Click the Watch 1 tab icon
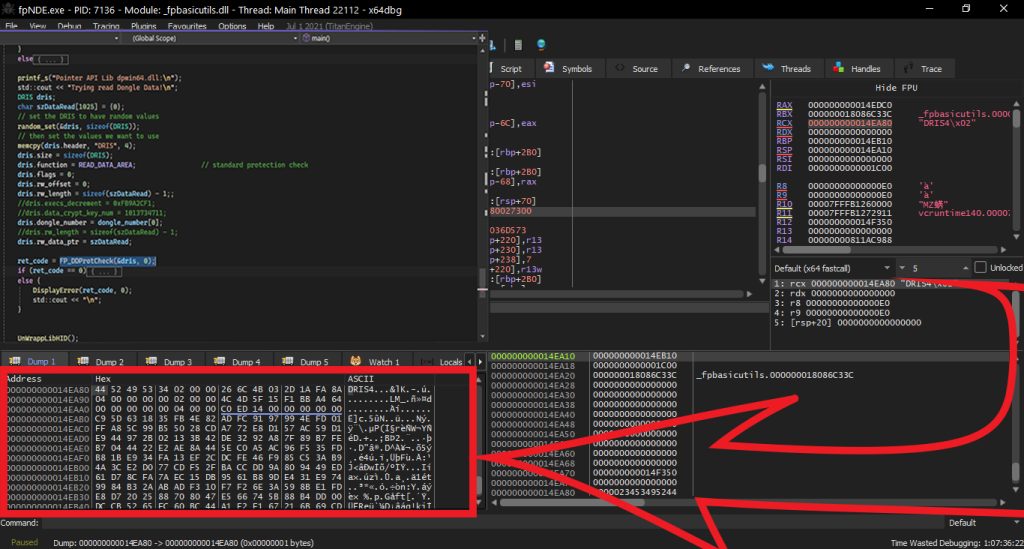 tap(353, 361)
